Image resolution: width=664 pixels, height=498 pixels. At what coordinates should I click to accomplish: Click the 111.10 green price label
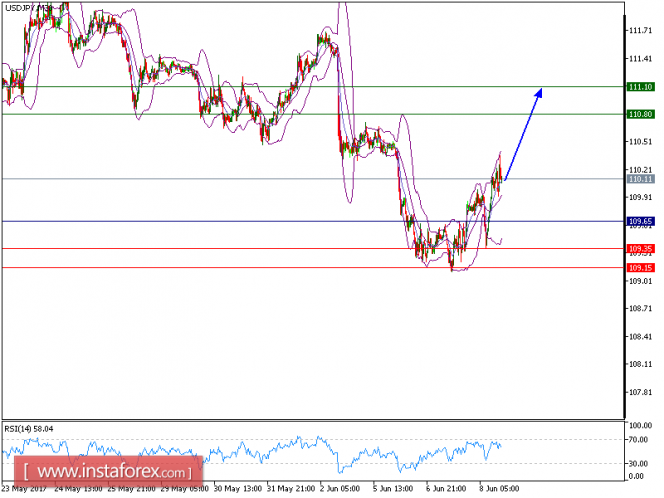[641, 87]
